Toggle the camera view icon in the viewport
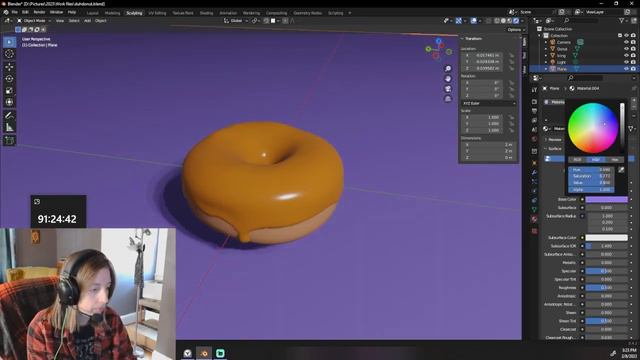Viewport: 640px width, 360px height. coord(448,89)
